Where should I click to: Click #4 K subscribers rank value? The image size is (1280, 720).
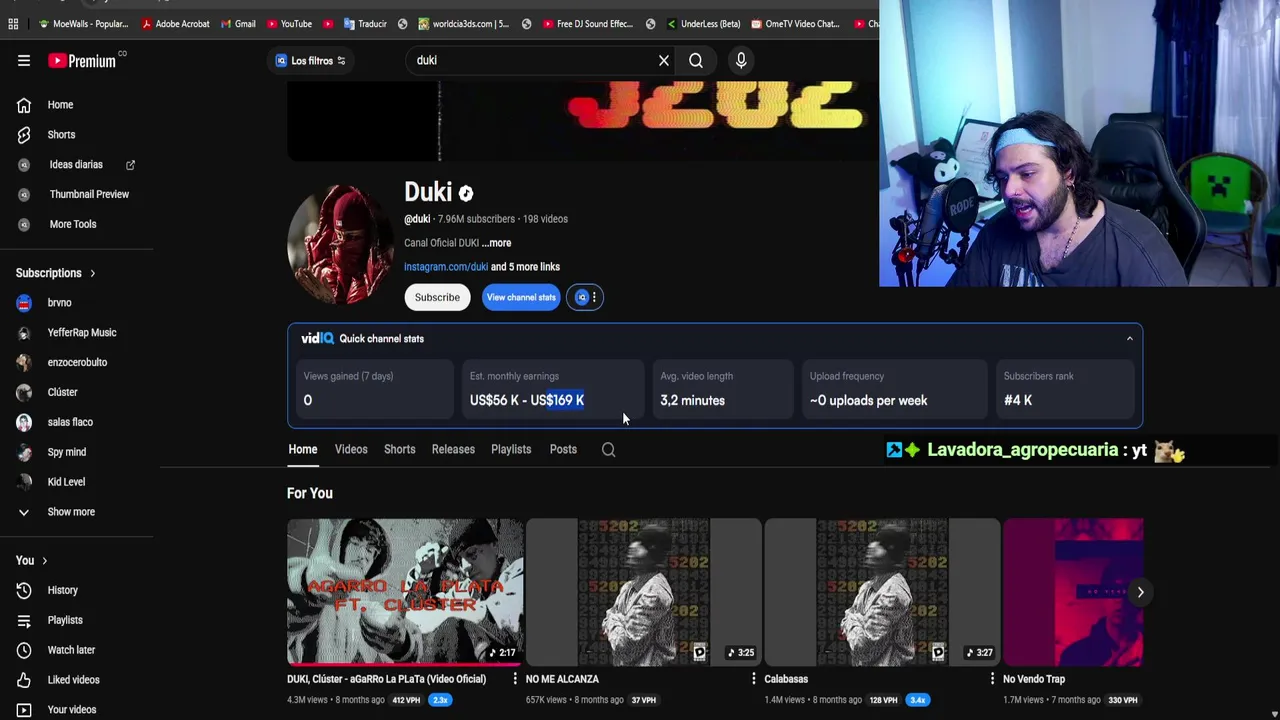pos(1018,400)
